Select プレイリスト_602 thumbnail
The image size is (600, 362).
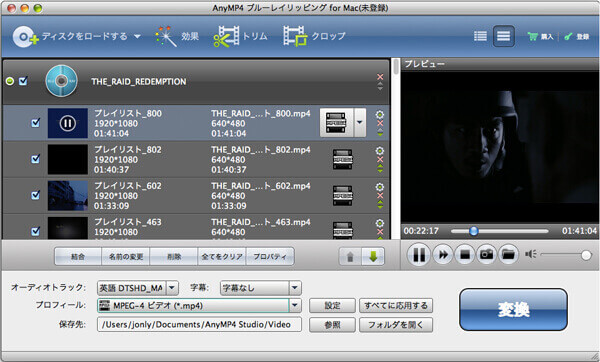[x=68, y=196]
